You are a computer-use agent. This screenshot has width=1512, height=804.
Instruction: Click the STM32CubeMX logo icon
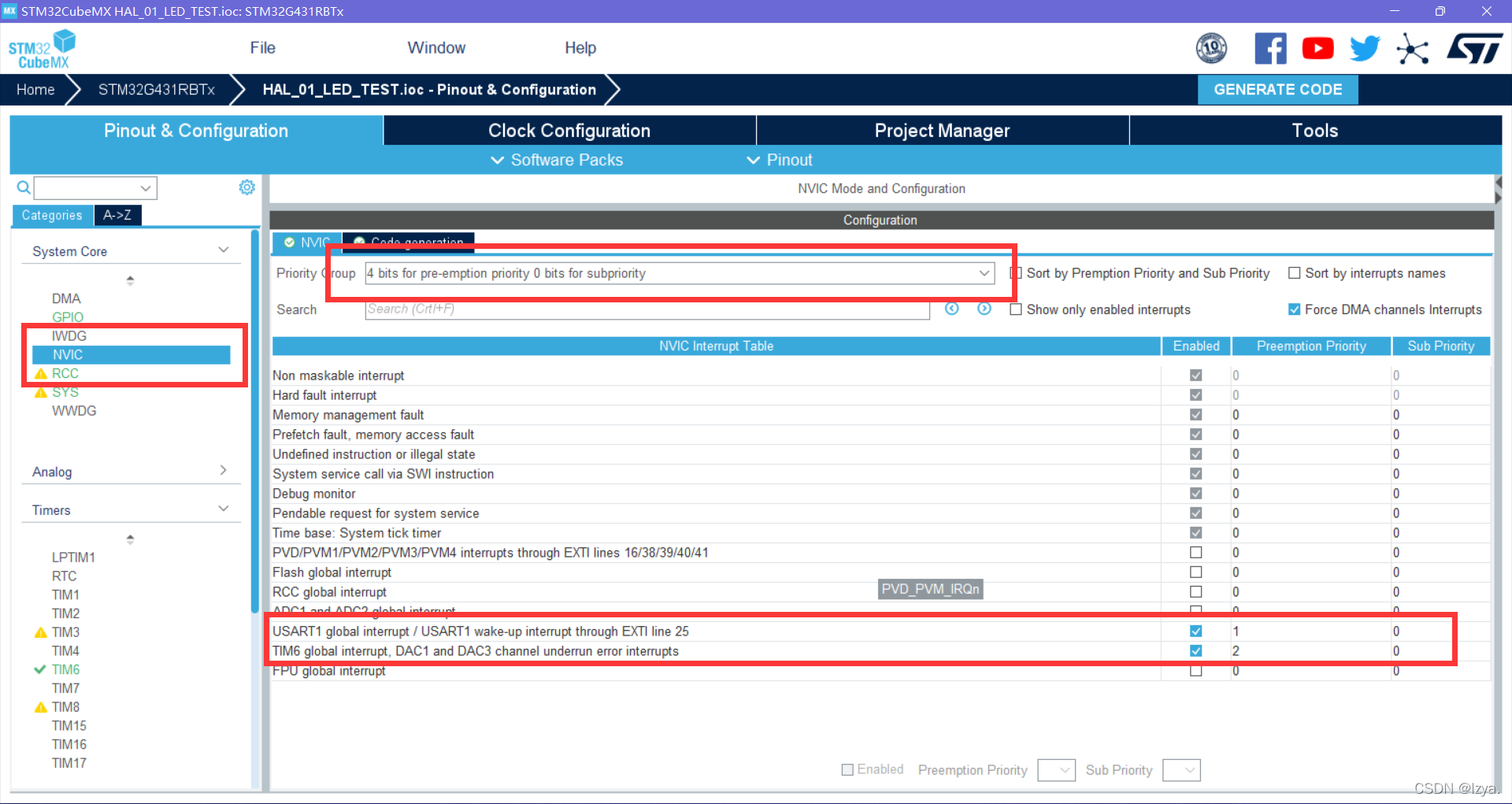click(x=42, y=49)
